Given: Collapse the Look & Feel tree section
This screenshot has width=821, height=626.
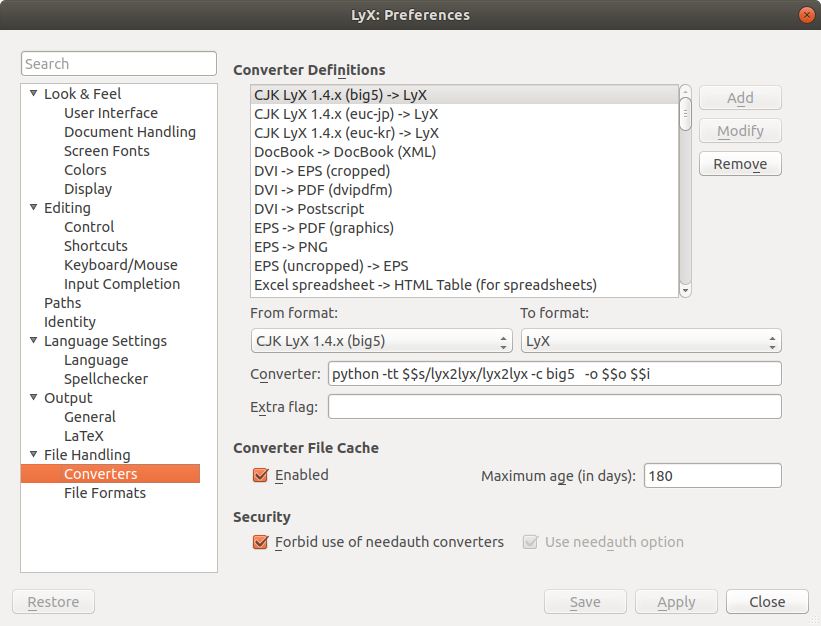Looking at the screenshot, I should tap(34, 94).
